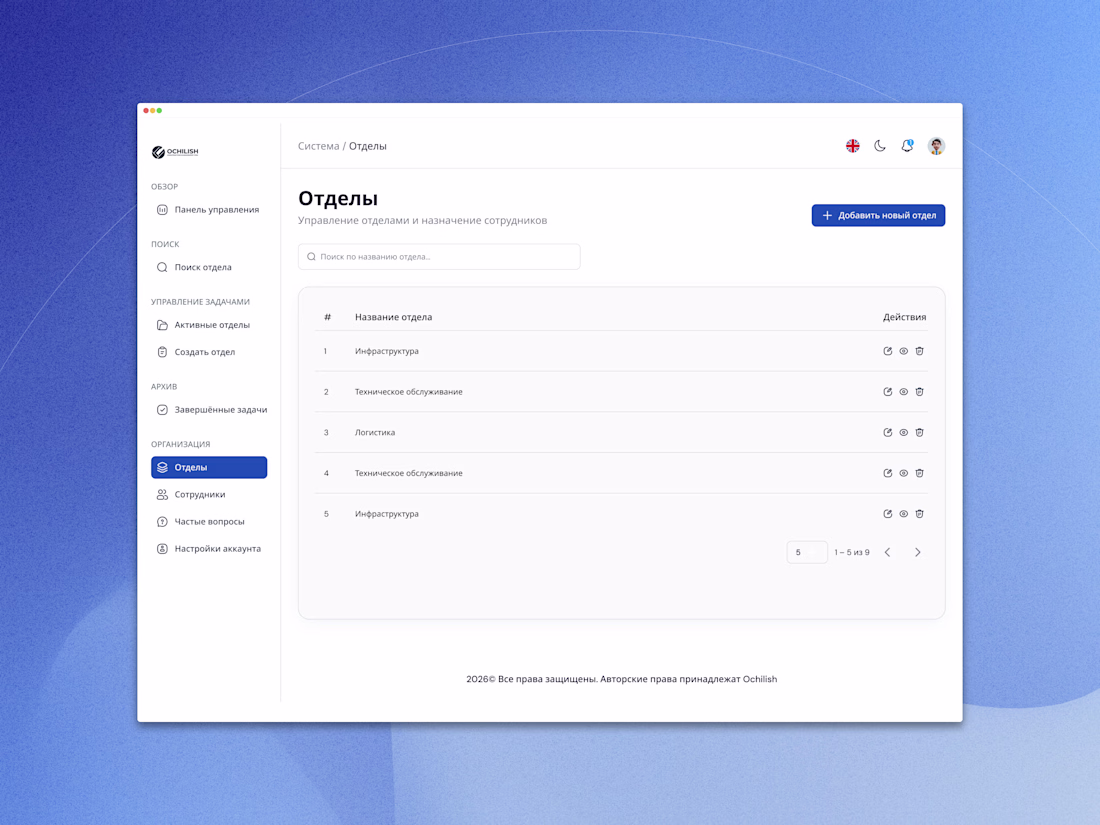Click Система breadcrumb link
The width and height of the screenshot is (1100, 825).
(318, 146)
